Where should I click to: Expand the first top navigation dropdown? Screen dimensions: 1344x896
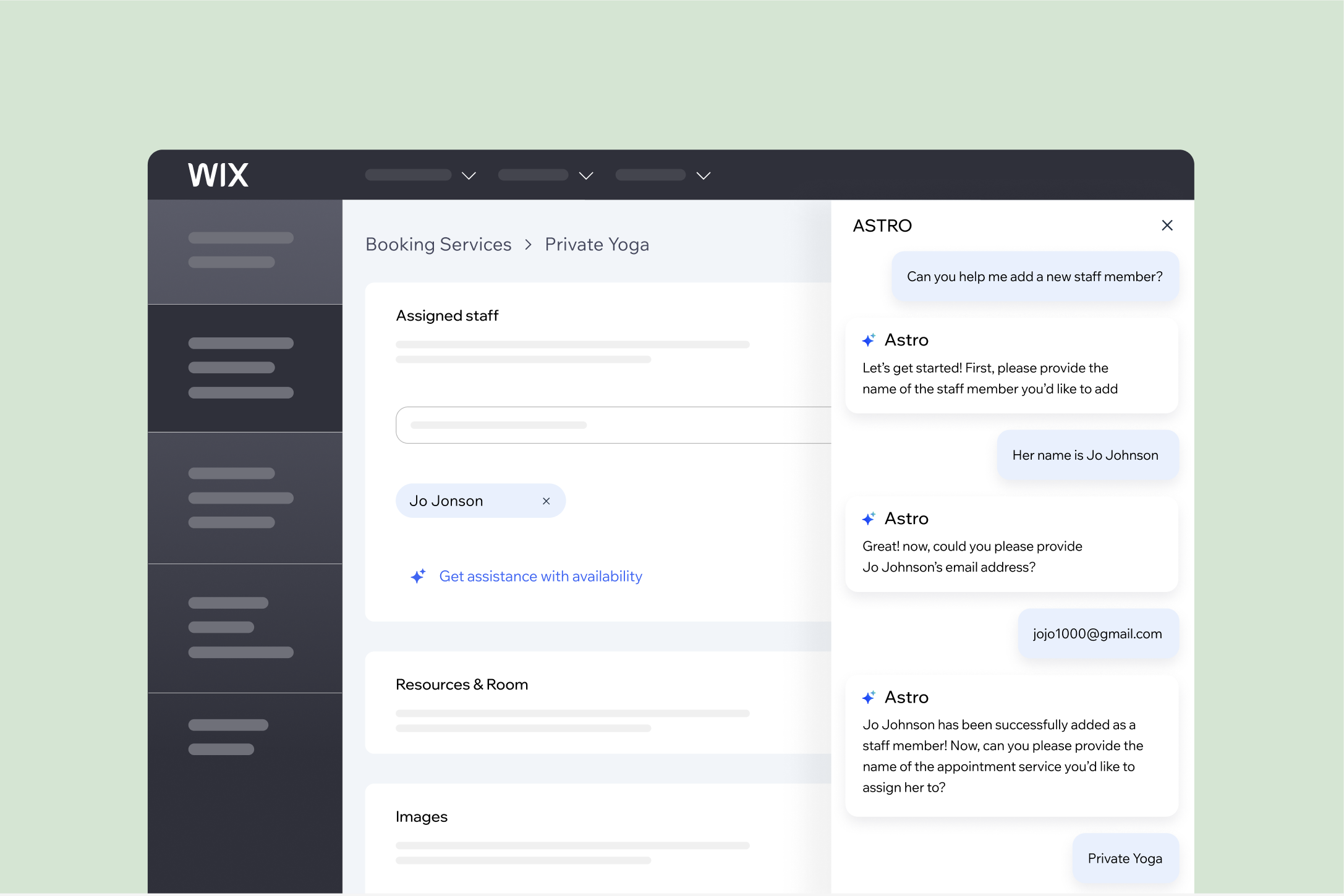click(469, 175)
